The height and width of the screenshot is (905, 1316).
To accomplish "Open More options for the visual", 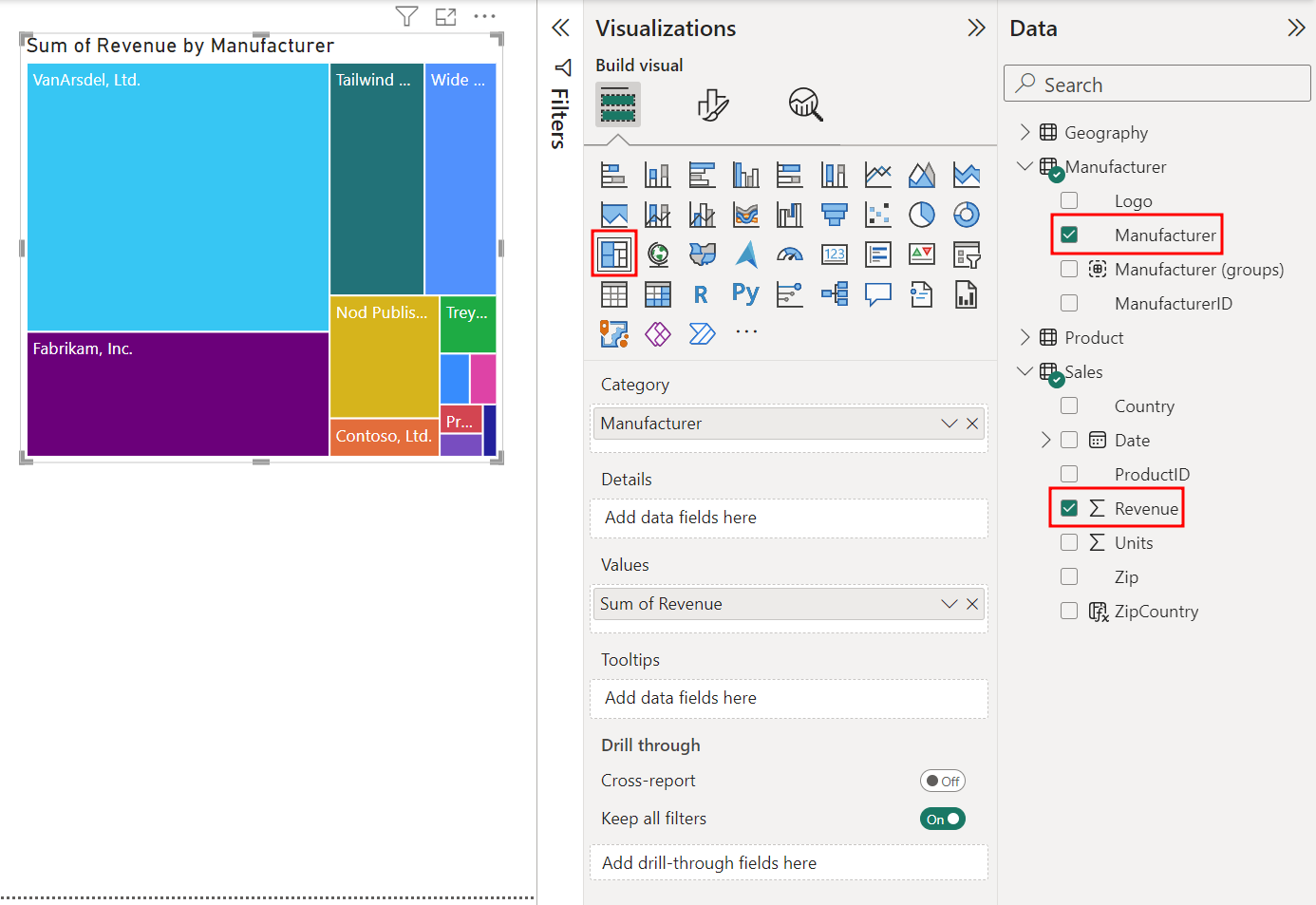I will [x=484, y=16].
